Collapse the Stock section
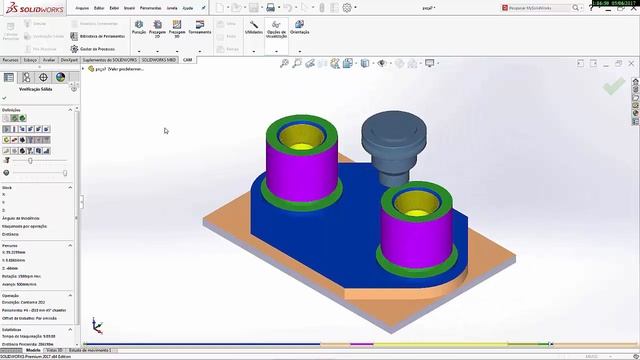Image resolution: width=640 pixels, height=360 pixels. pos(70,187)
